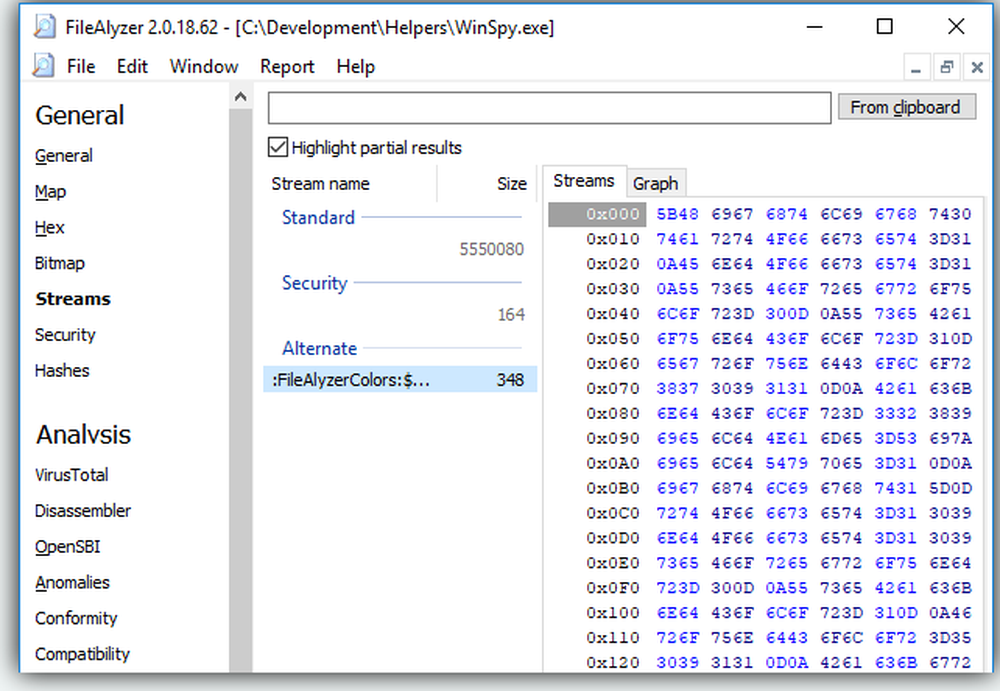Open General page in sidebar
The height and width of the screenshot is (691, 1000).
(x=64, y=156)
